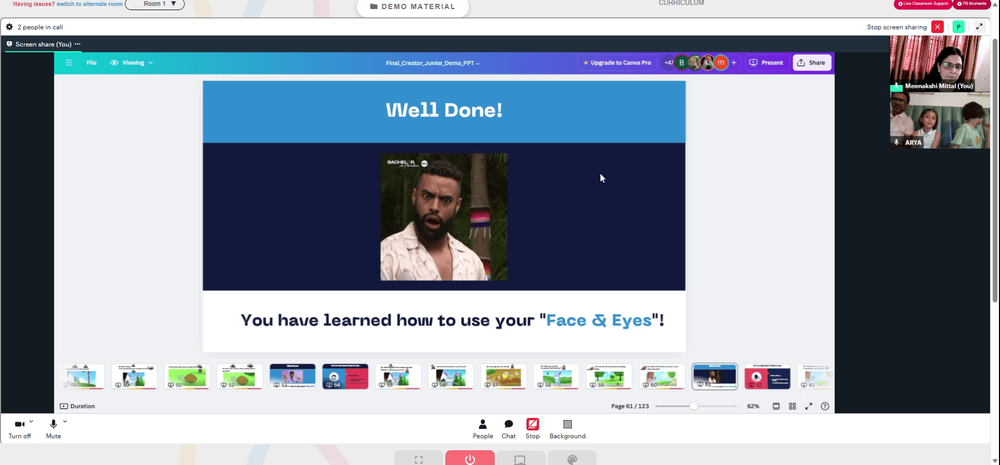Open the CURRICULUM tab
This screenshot has width=1000, height=465.
tap(681, 3)
